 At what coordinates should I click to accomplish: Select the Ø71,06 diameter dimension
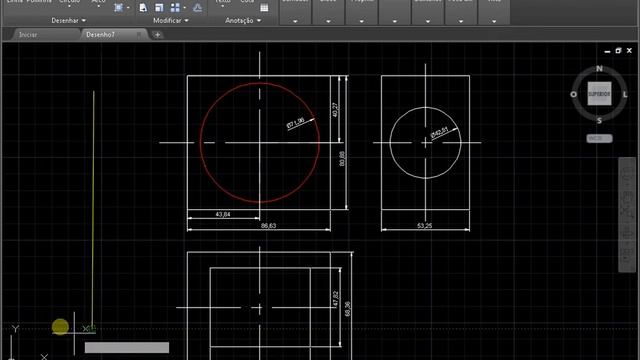click(x=296, y=123)
